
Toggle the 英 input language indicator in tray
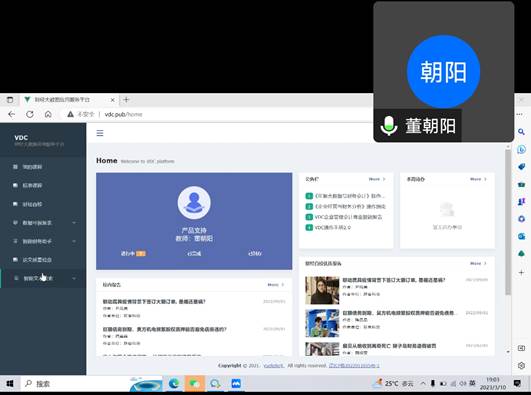(472, 383)
